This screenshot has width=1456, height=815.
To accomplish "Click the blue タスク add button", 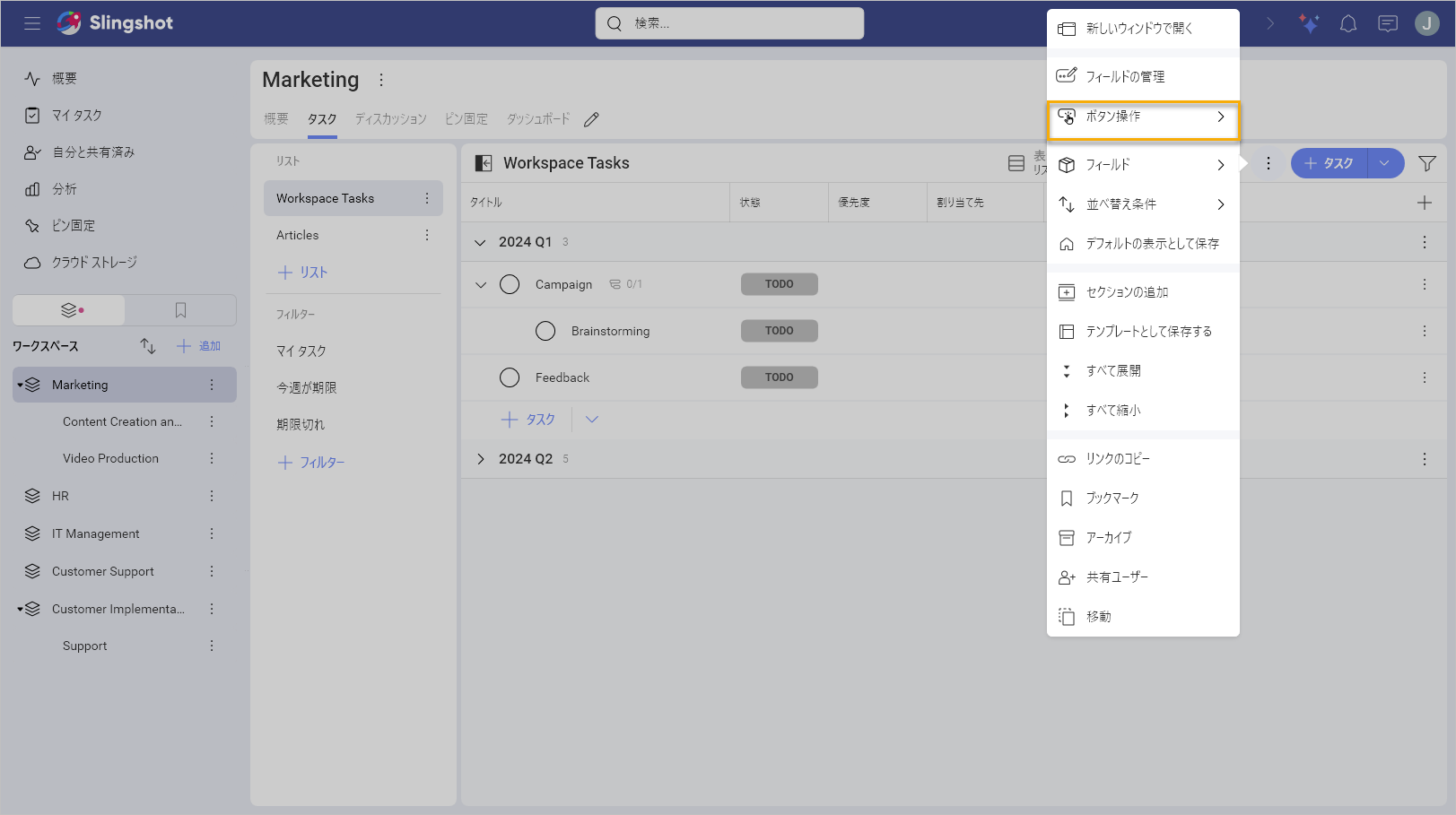I will point(1329,163).
